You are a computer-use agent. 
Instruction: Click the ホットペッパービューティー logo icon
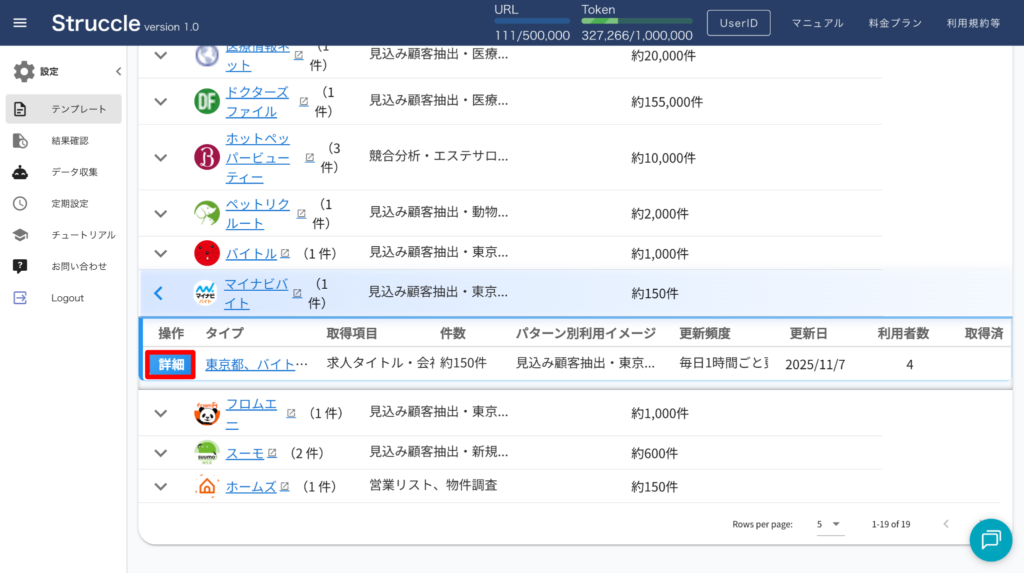click(207, 157)
